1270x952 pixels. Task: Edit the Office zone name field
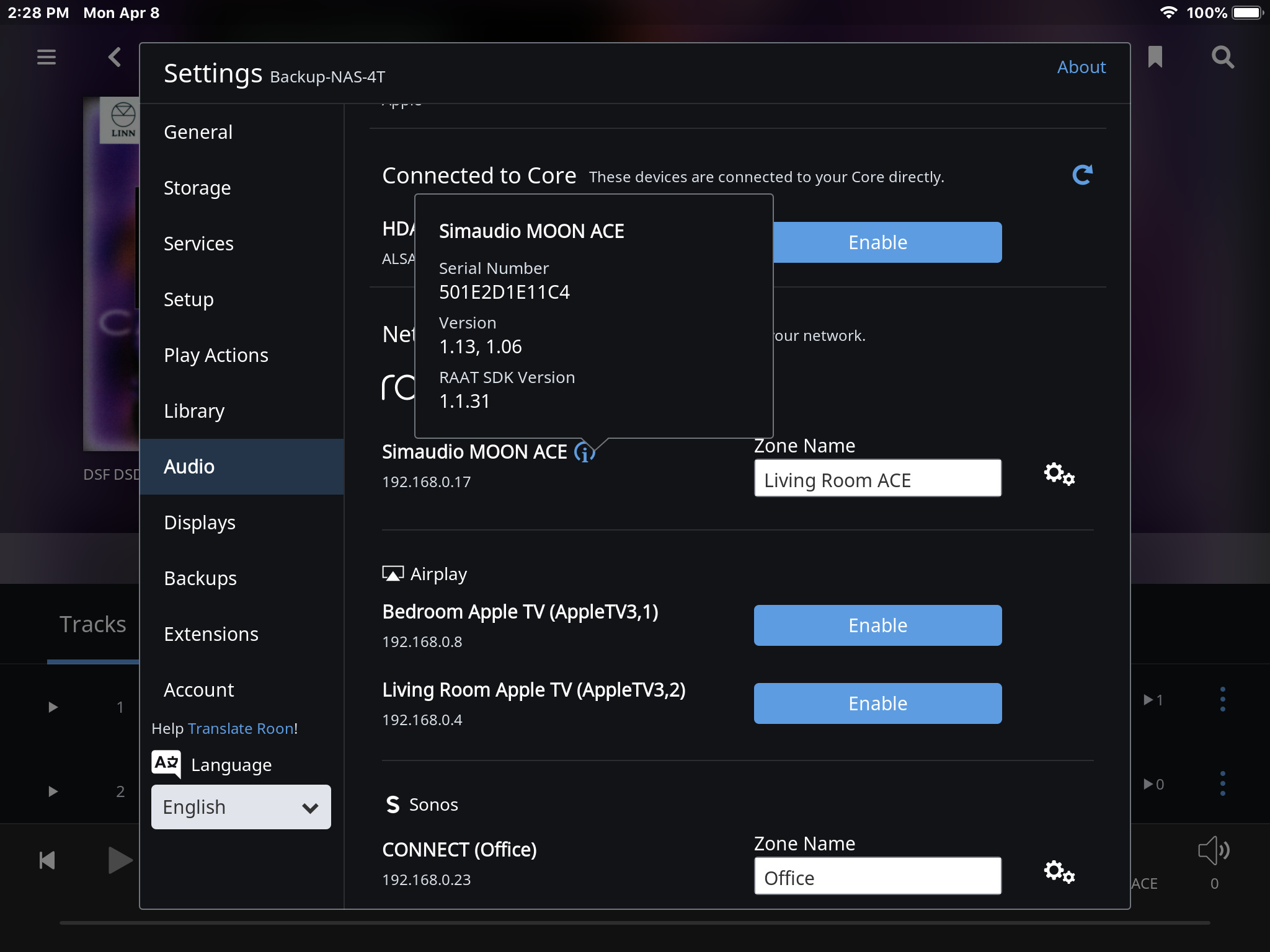tap(877, 876)
